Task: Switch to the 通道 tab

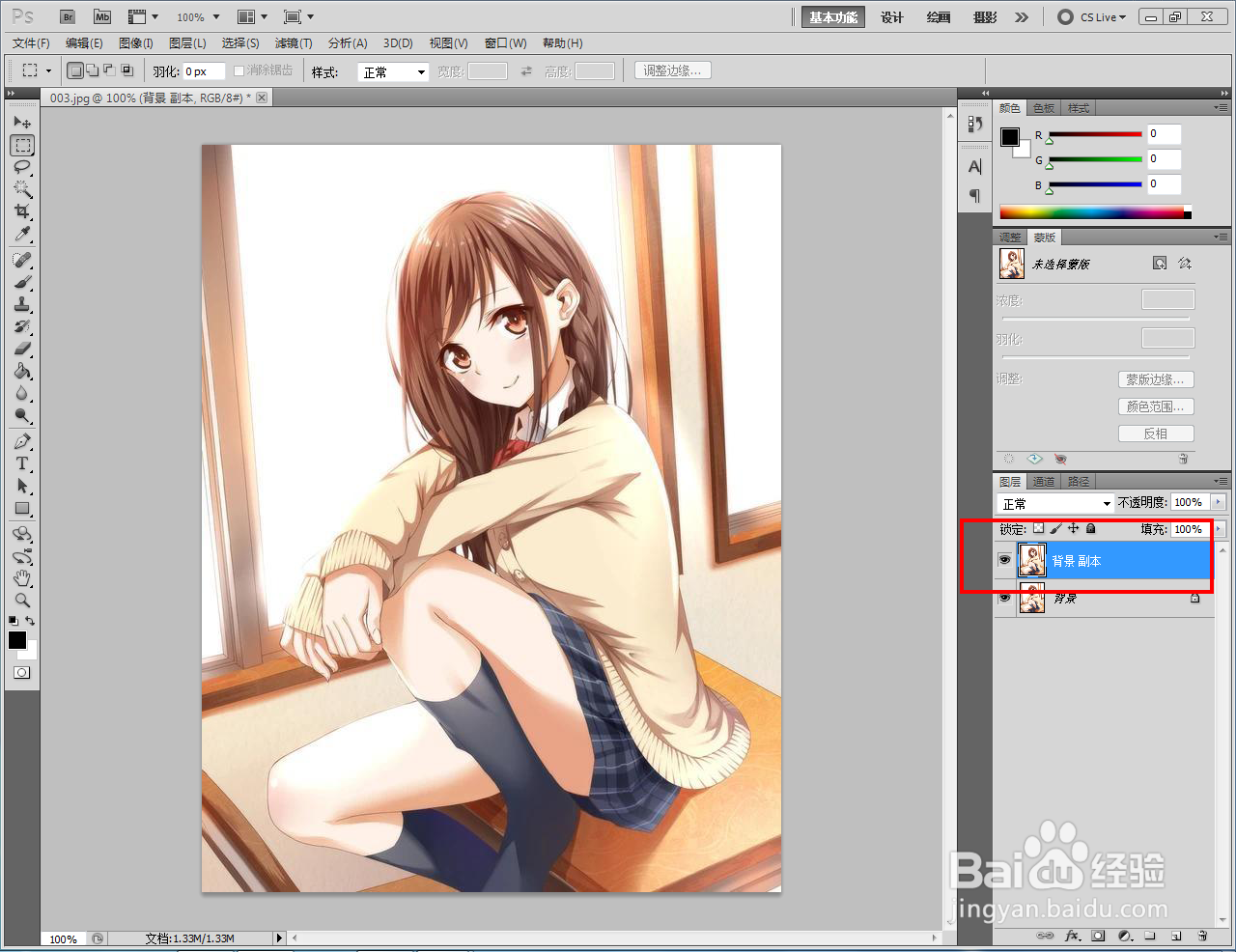Action: 1044,482
